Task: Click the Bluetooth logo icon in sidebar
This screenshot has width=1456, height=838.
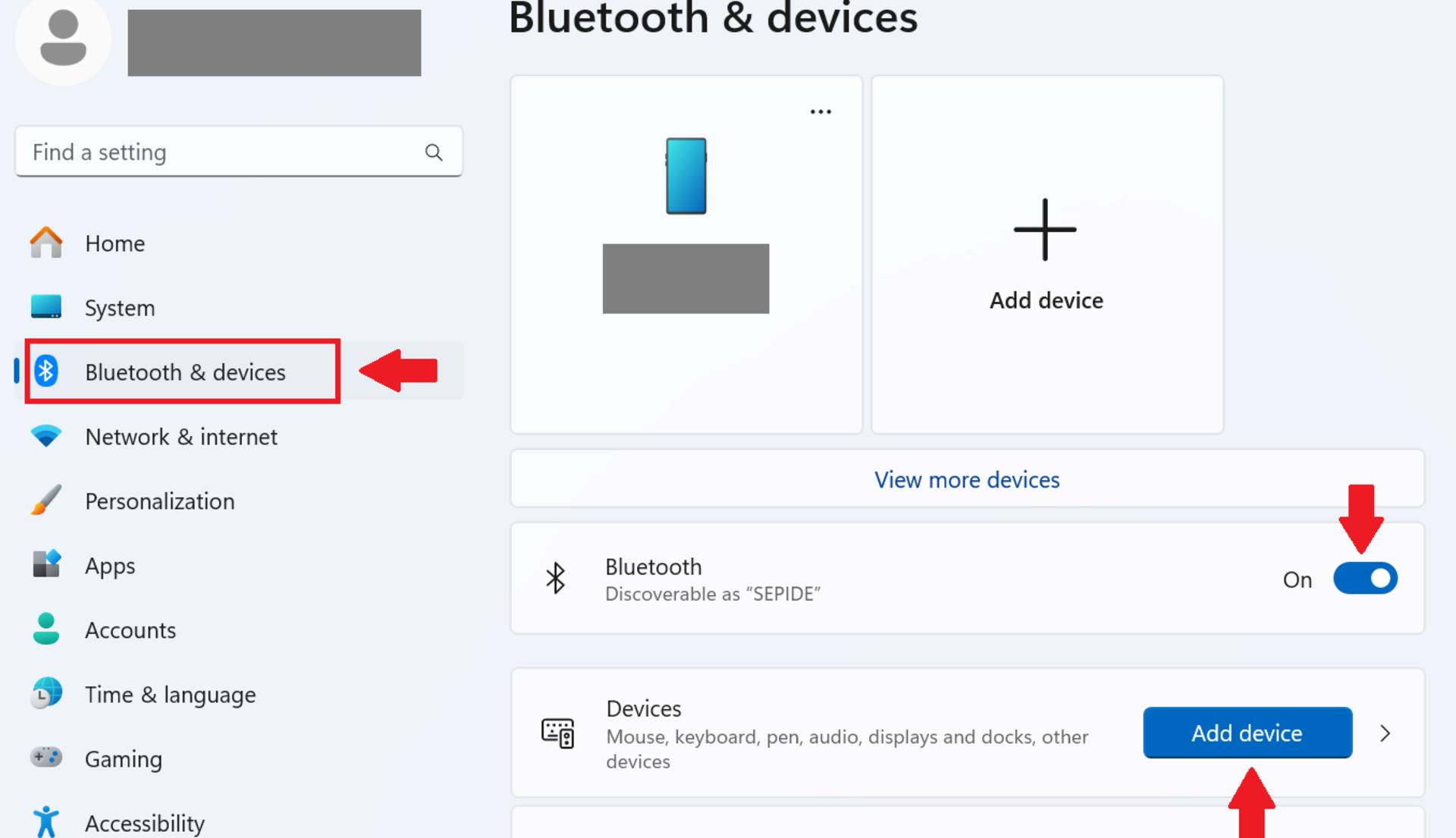Action: pos(46,372)
